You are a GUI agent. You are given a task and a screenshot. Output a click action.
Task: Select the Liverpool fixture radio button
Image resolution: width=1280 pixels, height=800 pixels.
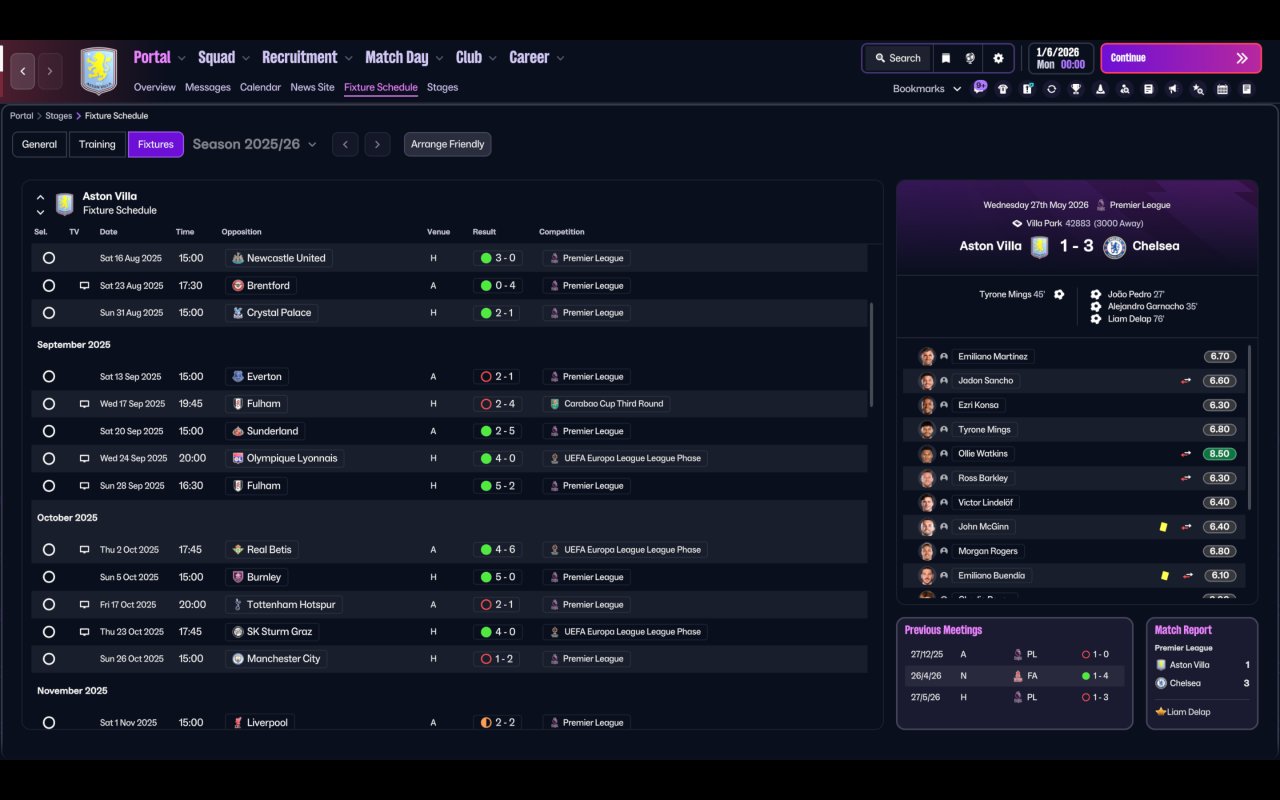click(x=49, y=723)
